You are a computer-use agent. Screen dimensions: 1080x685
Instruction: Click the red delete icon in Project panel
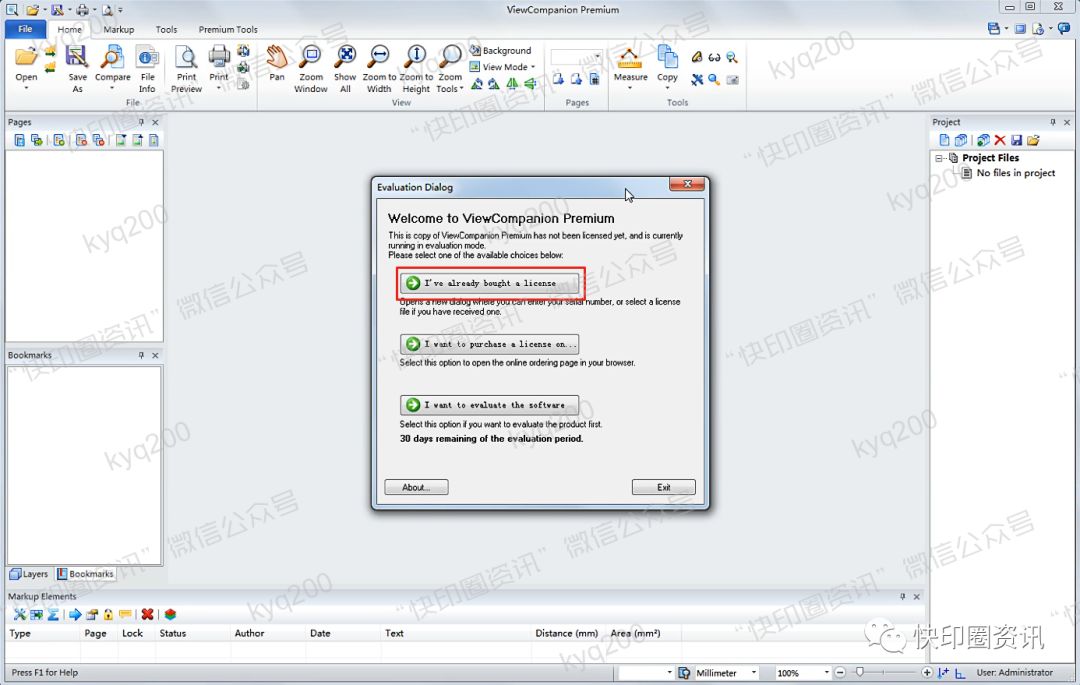(x=999, y=140)
